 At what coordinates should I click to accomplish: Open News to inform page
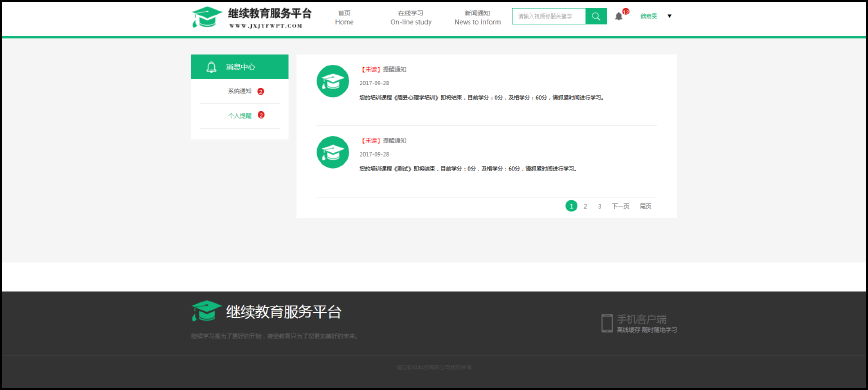[x=478, y=18]
